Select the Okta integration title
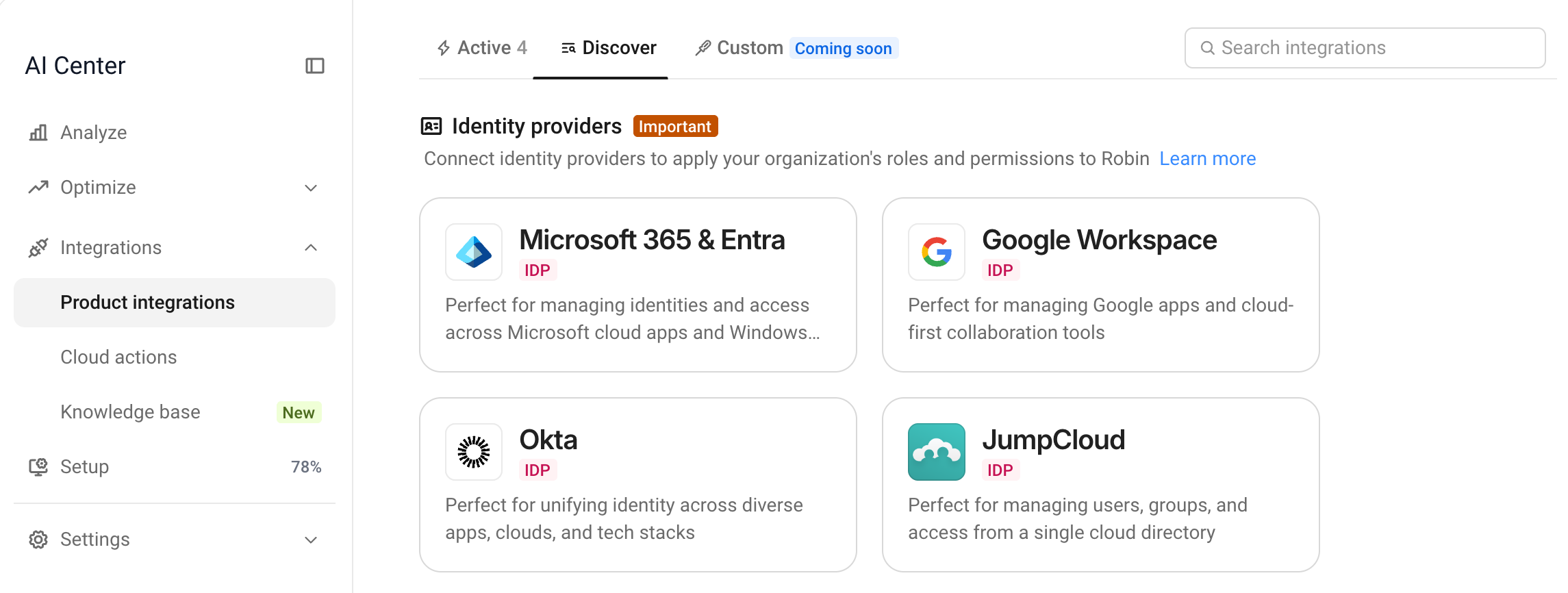Viewport: 1568px width, 593px height. tap(548, 440)
